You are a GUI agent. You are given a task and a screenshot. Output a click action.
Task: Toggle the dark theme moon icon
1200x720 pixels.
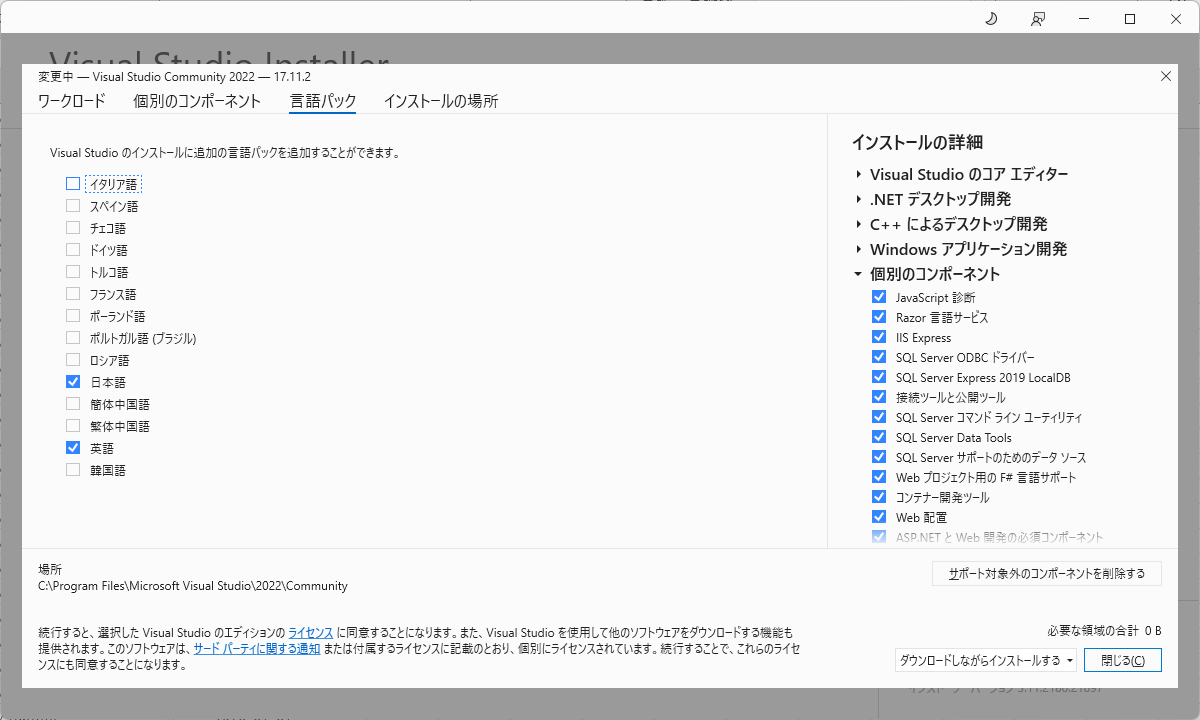point(991,19)
